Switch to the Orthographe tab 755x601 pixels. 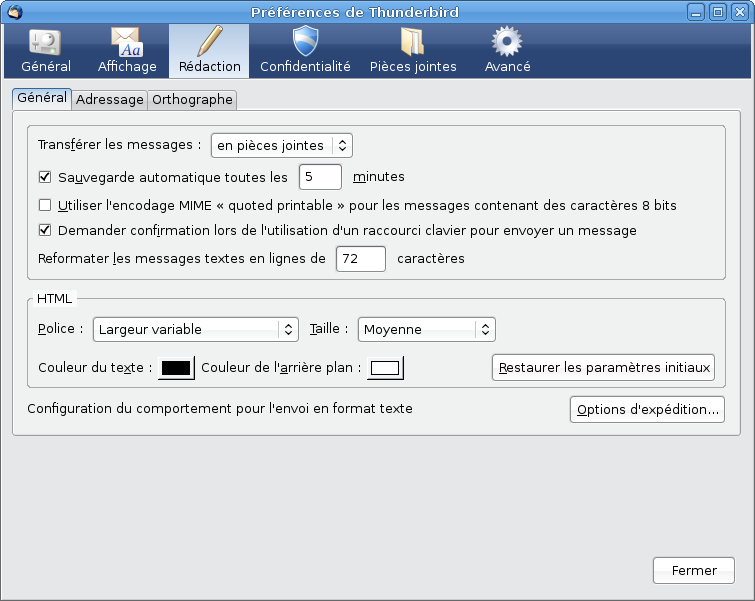(x=192, y=100)
